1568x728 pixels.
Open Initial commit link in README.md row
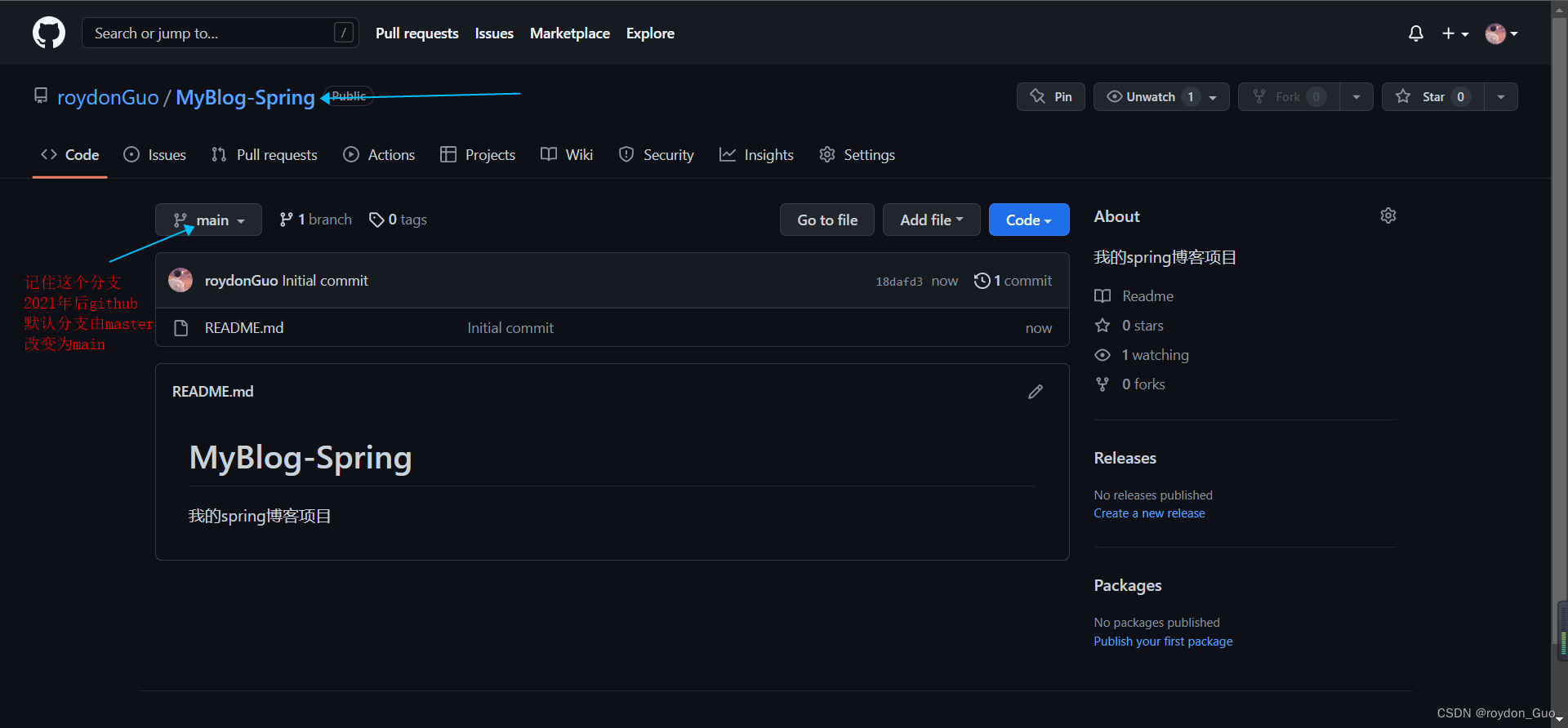510,328
